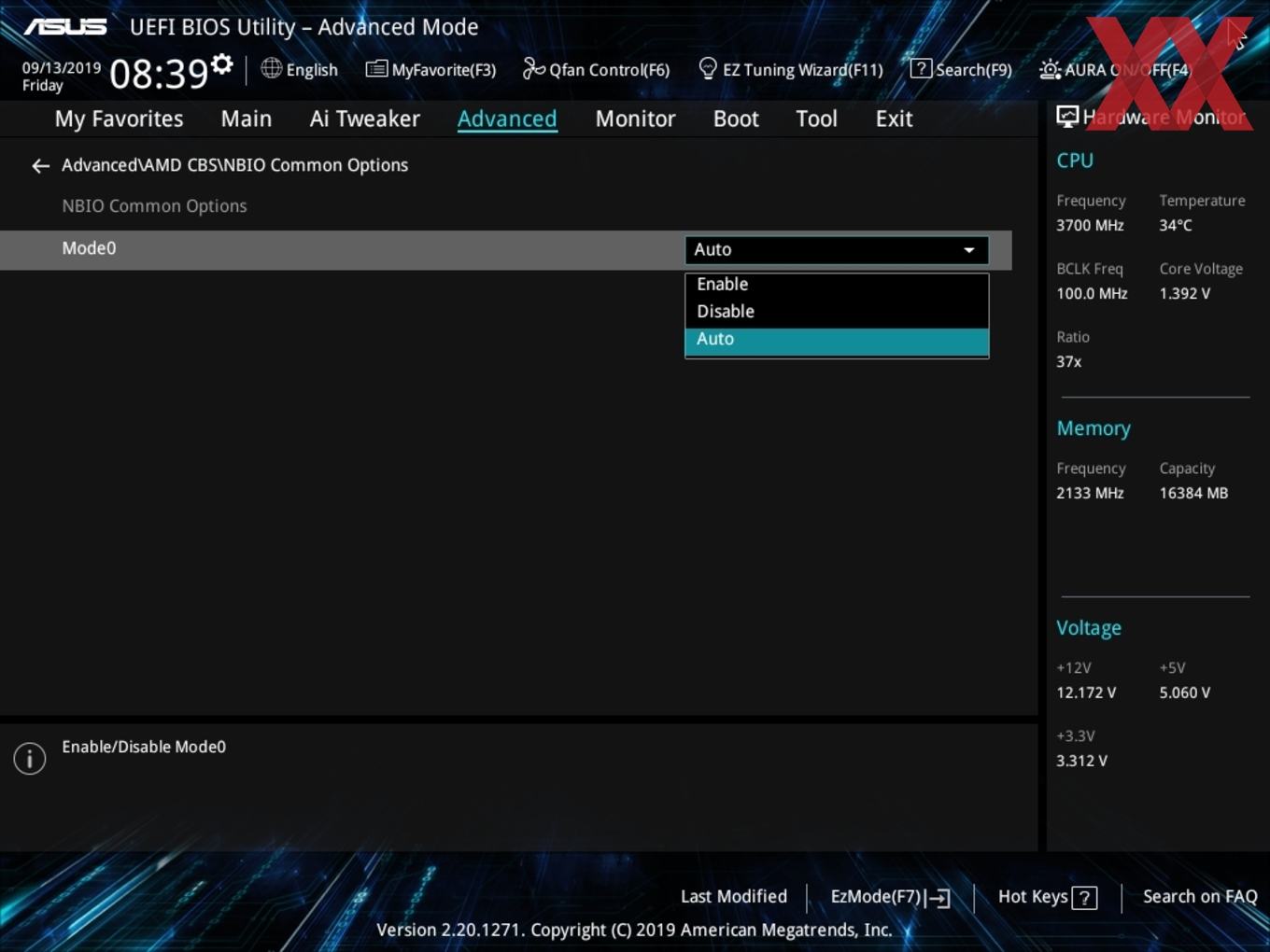
Task: Click Memory capacity 16384 MB
Action: pyautogui.click(x=1193, y=493)
